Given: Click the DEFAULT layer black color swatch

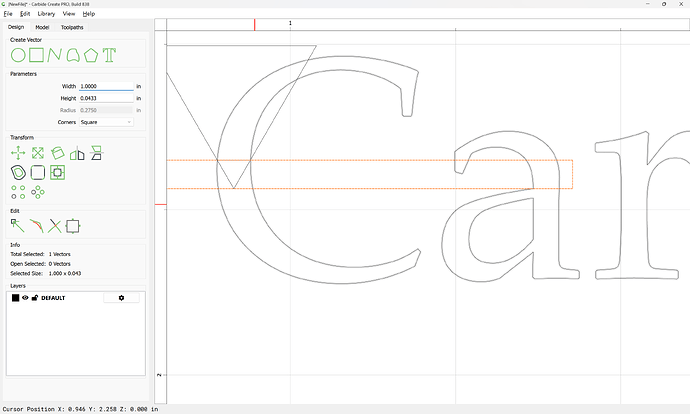Looking at the screenshot, I should pyautogui.click(x=15, y=298).
